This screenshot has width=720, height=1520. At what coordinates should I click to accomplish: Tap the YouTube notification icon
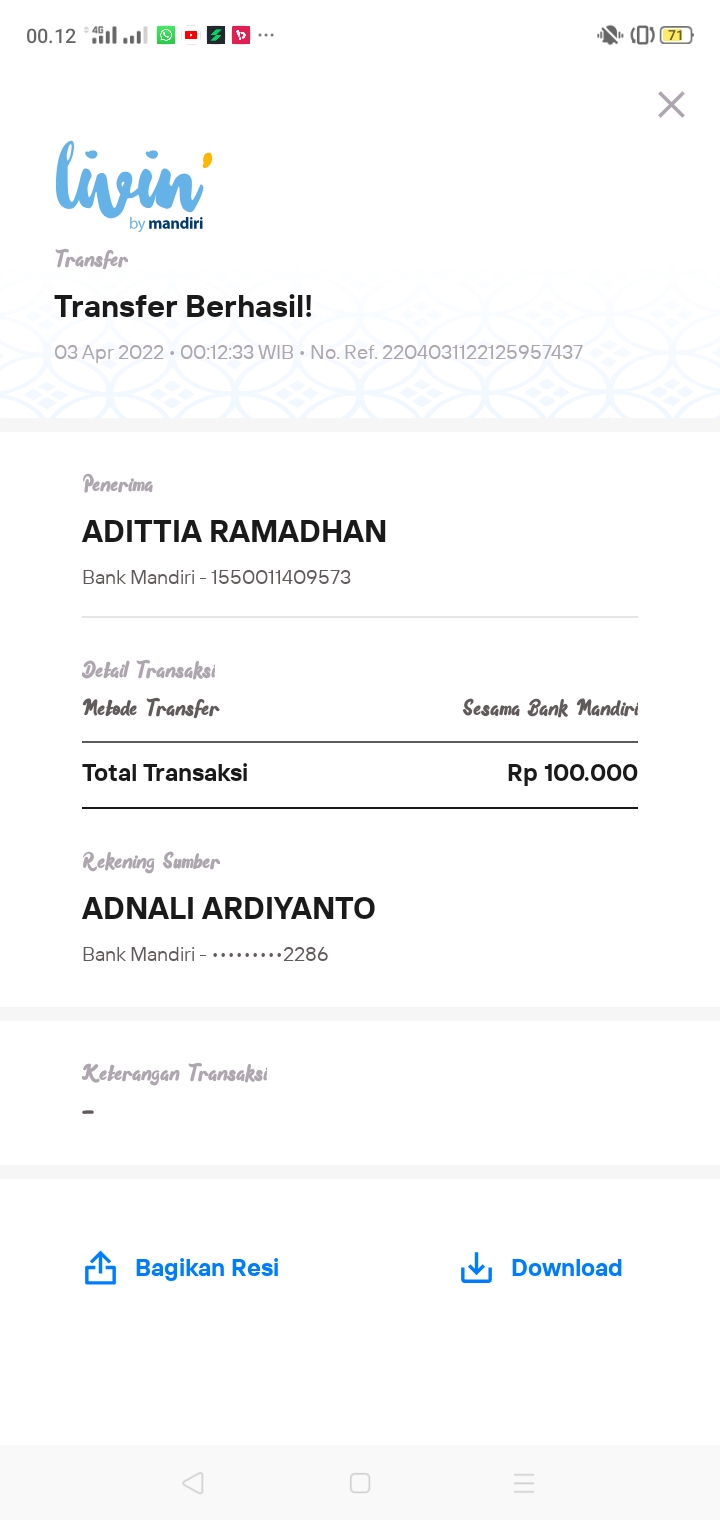(191, 36)
